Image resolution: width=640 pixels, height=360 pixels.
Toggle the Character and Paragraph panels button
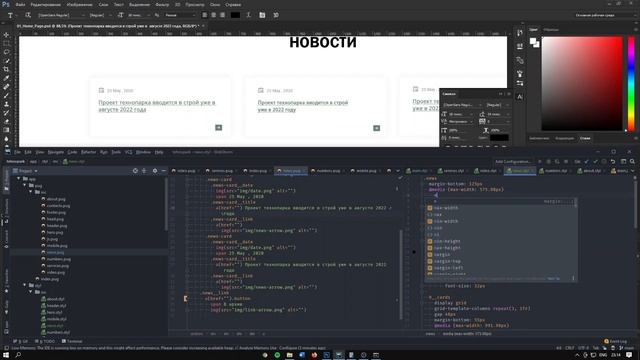pyautogui.click(x=262, y=15)
